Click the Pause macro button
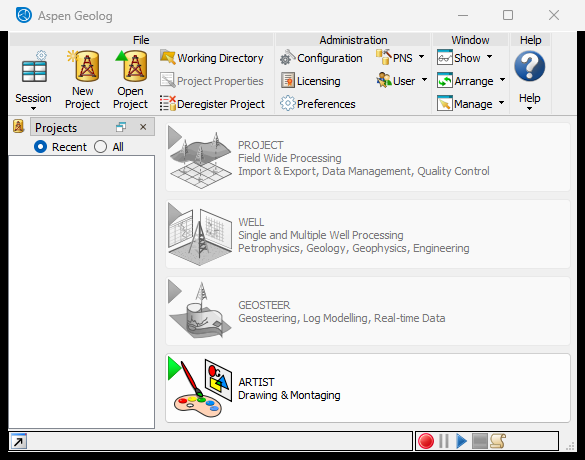 point(444,441)
